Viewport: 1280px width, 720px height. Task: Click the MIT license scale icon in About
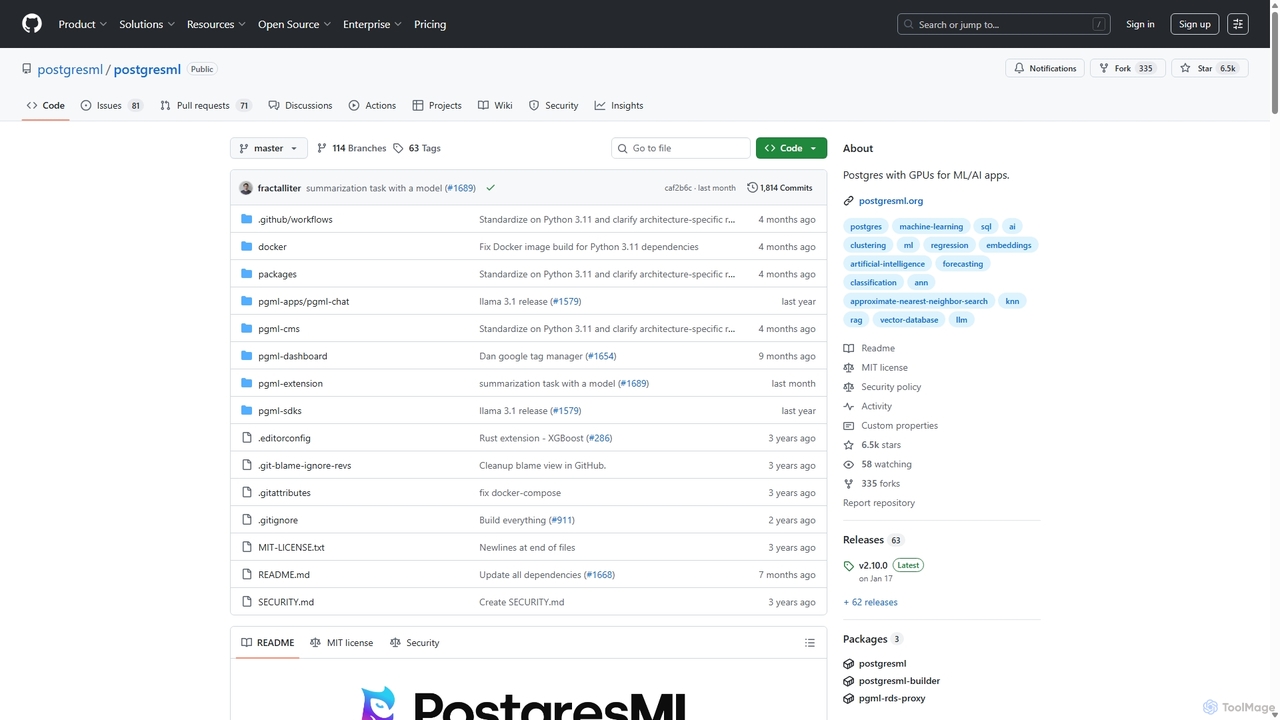(x=848, y=368)
